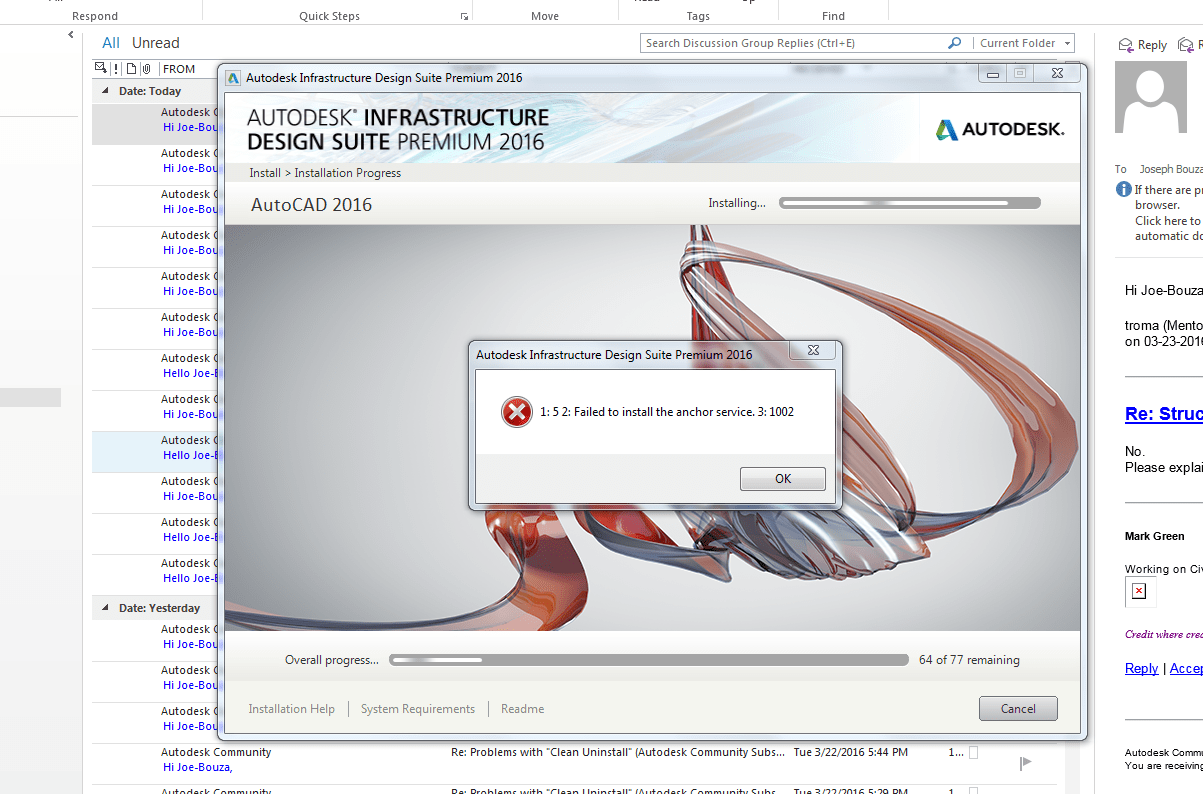
Task: Sort messages by the attachment paperclip icon
Action: [146, 68]
